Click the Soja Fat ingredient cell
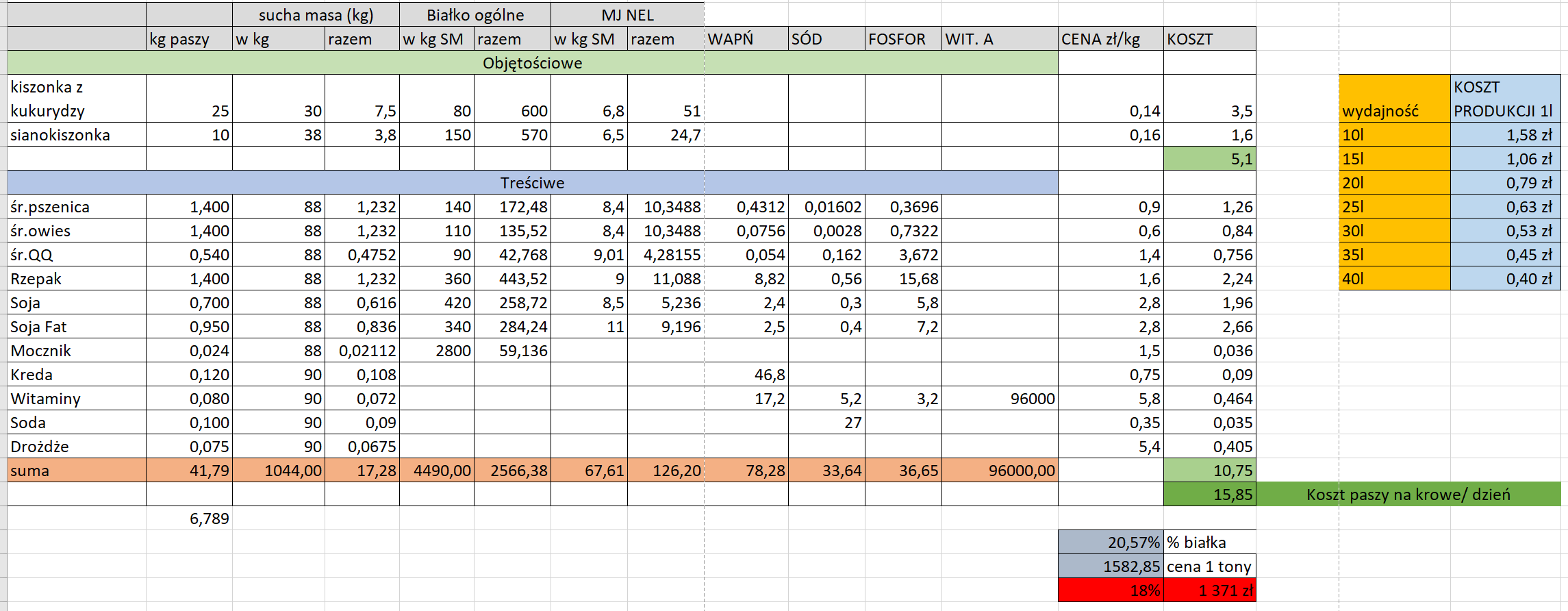Screen dimensions: 1568x611 76,327
